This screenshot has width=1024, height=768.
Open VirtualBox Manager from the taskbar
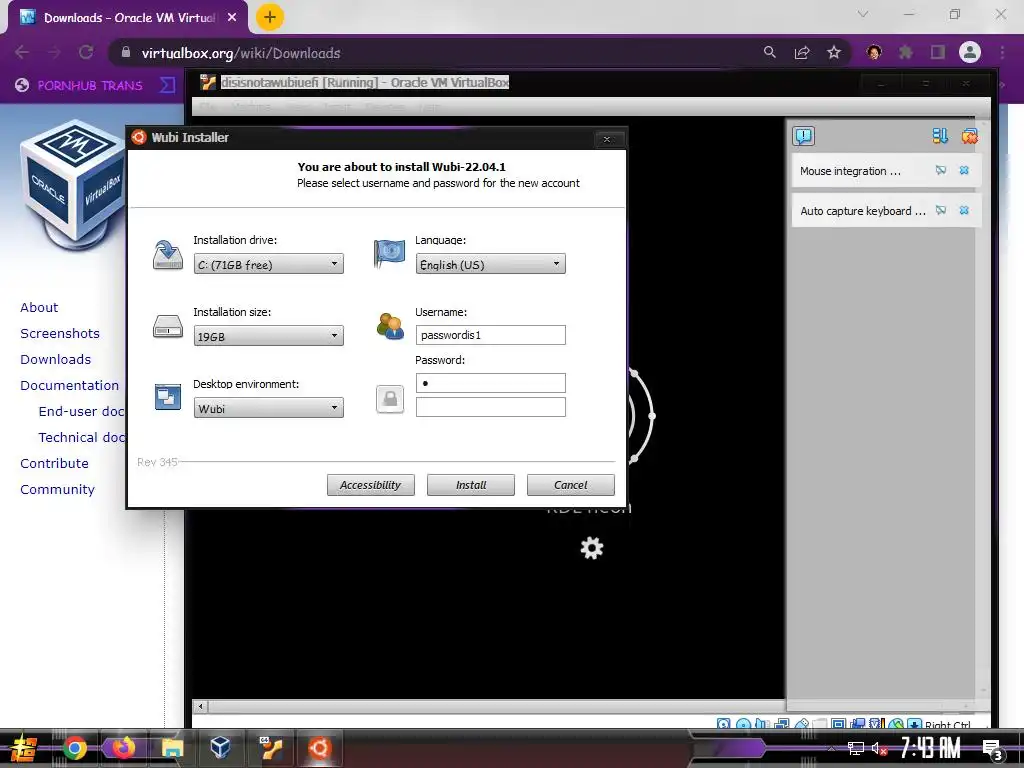pyautogui.click(x=221, y=747)
